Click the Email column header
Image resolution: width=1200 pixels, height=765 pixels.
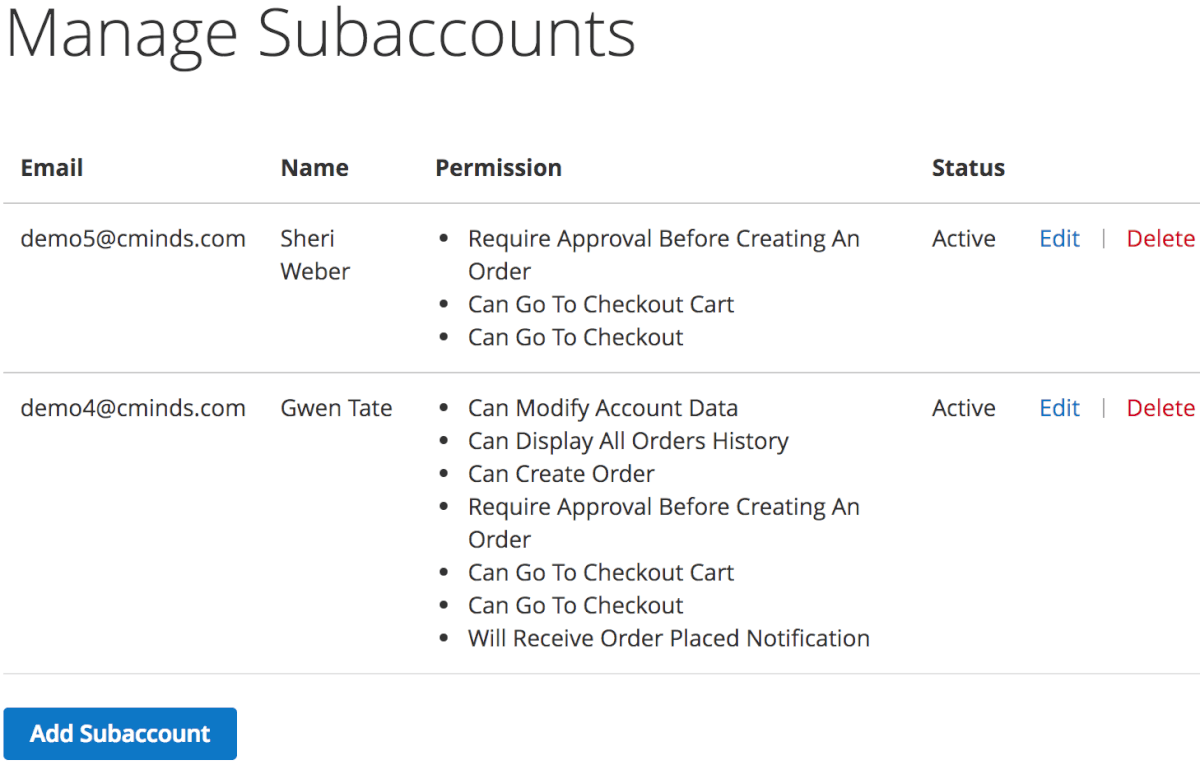click(x=52, y=168)
